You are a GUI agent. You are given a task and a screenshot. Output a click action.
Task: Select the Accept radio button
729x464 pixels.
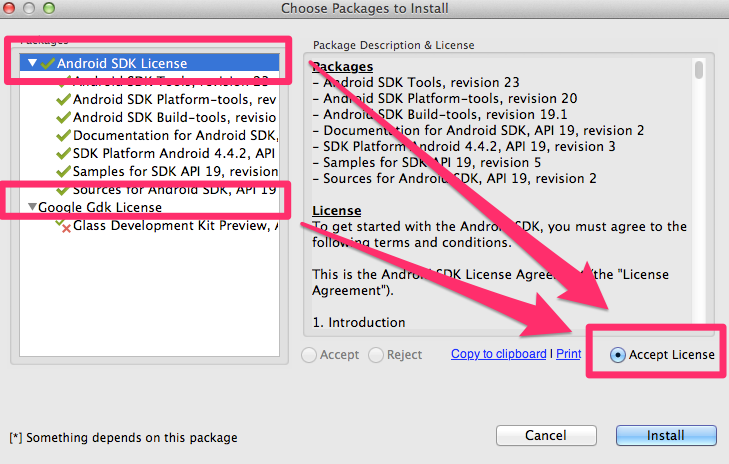pos(309,355)
